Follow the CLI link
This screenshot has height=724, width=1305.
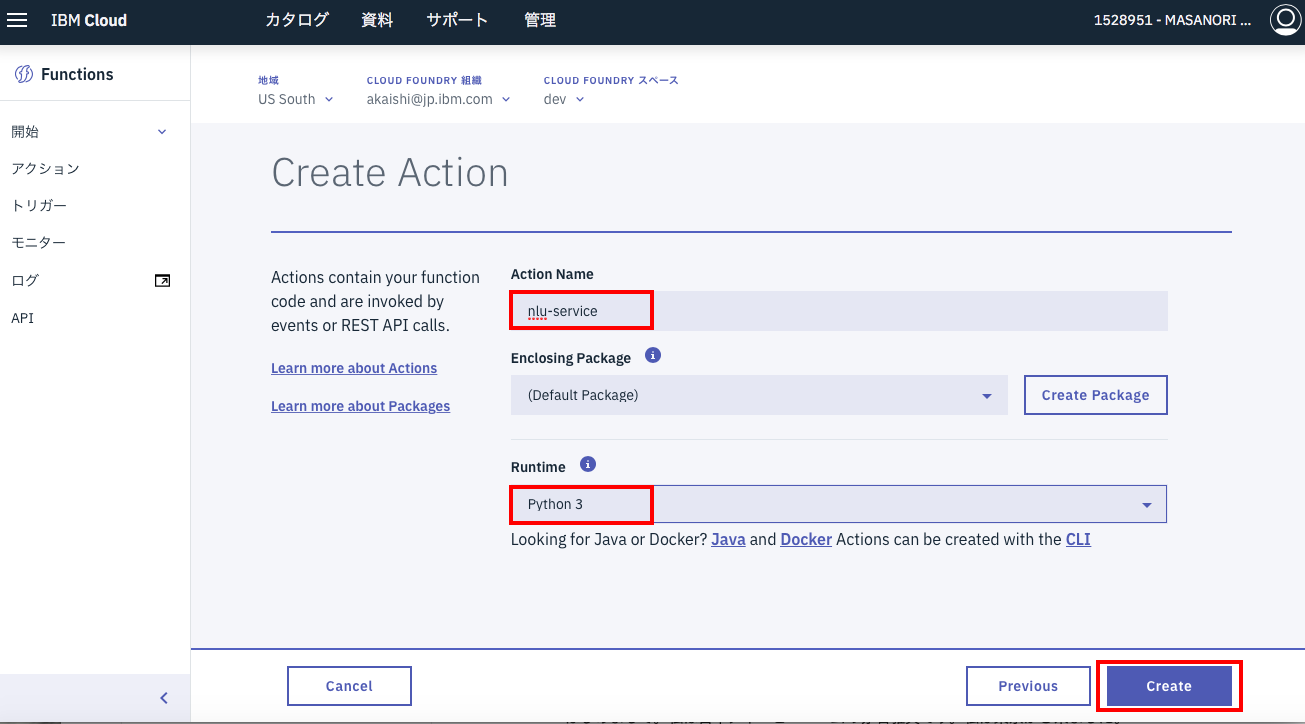tap(1078, 539)
